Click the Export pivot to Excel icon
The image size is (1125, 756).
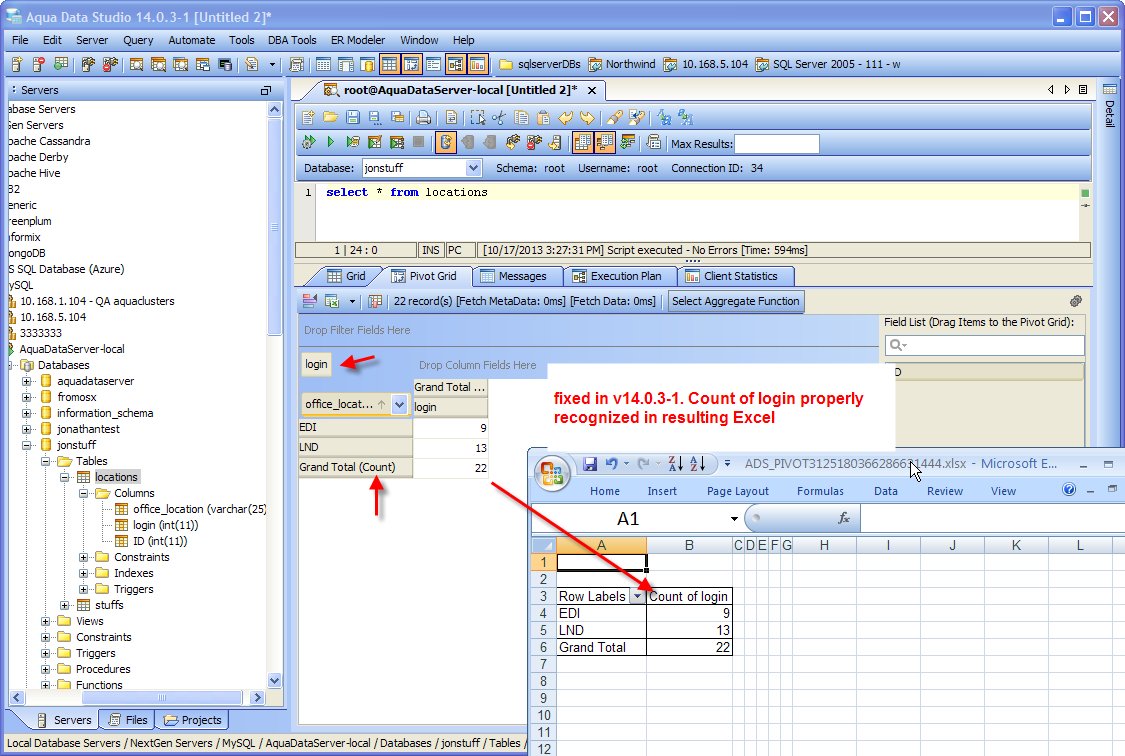(331, 301)
